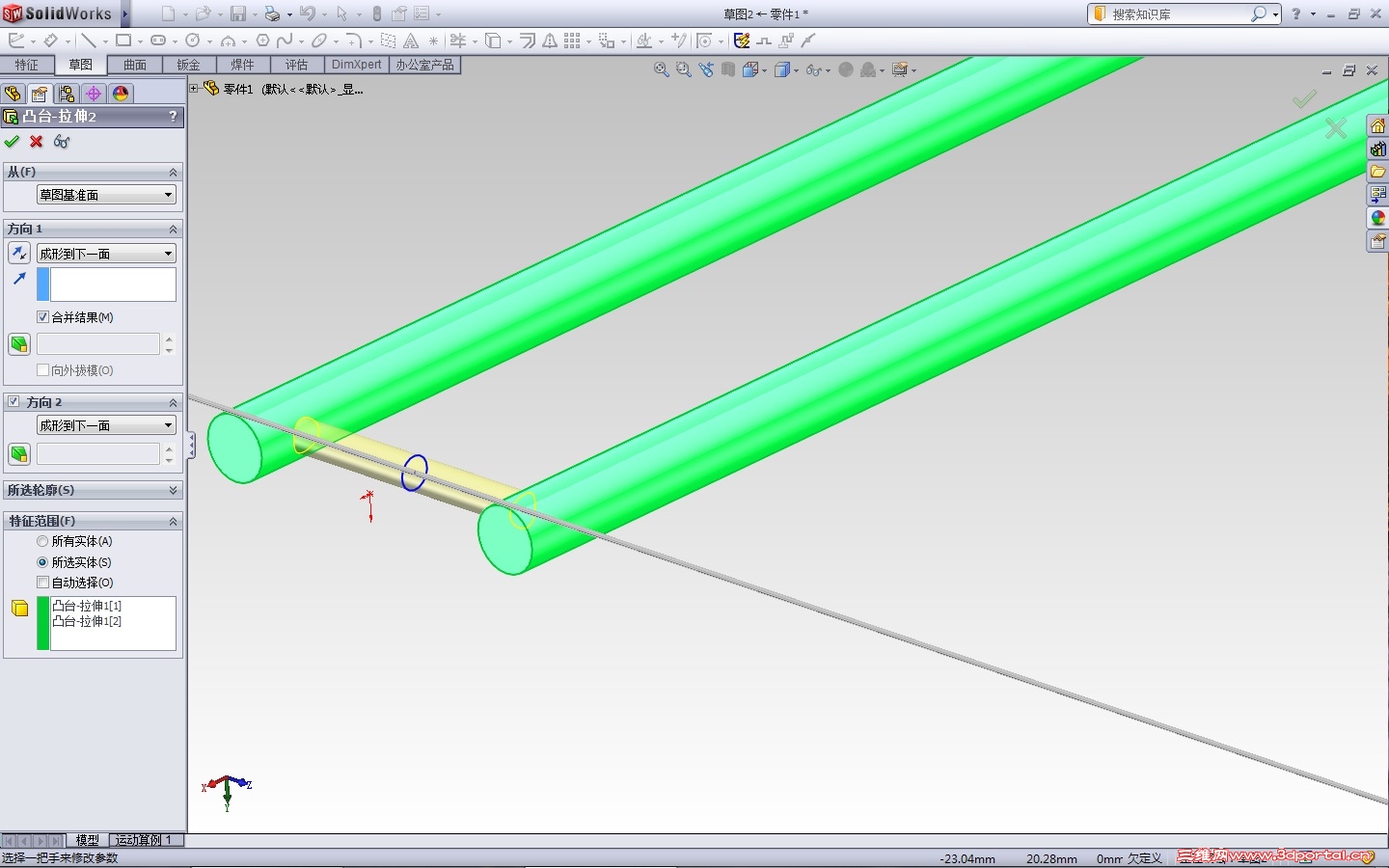Toggle the 方向 2 checkbox
The width and height of the screenshot is (1389, 868).
click(14, 401)
